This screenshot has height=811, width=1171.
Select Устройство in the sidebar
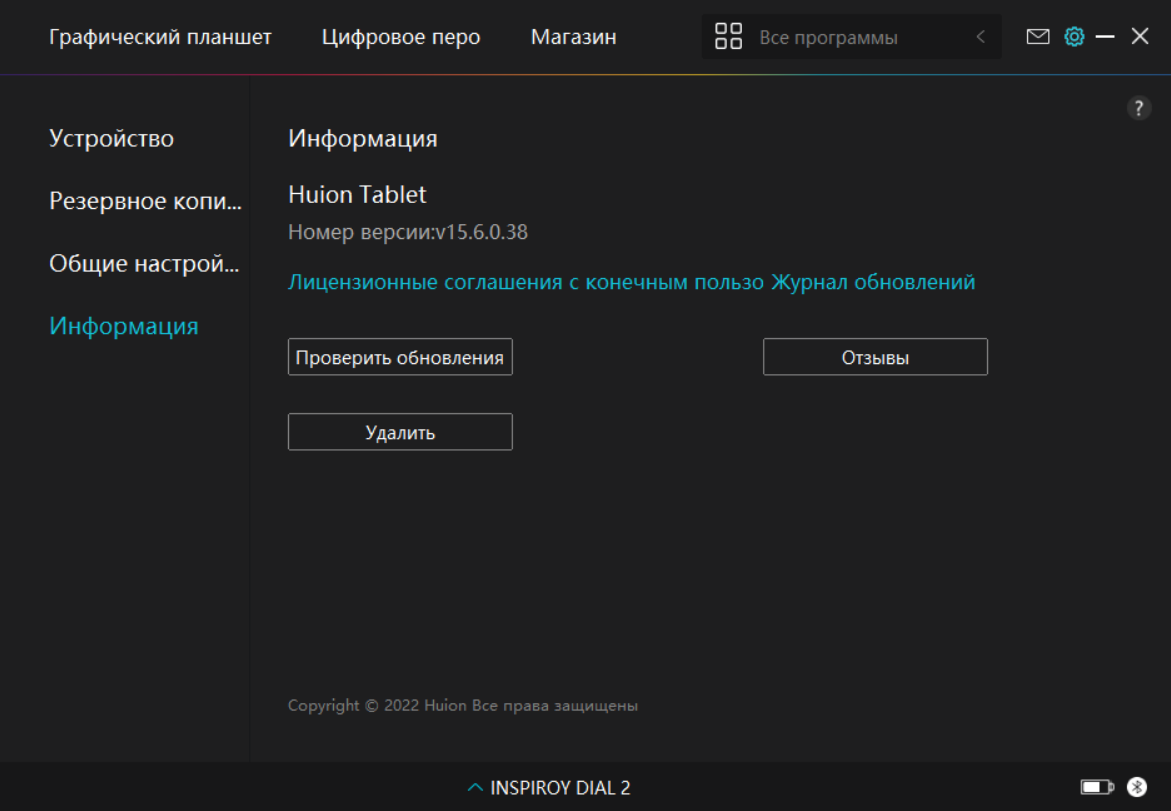[111, 138]
